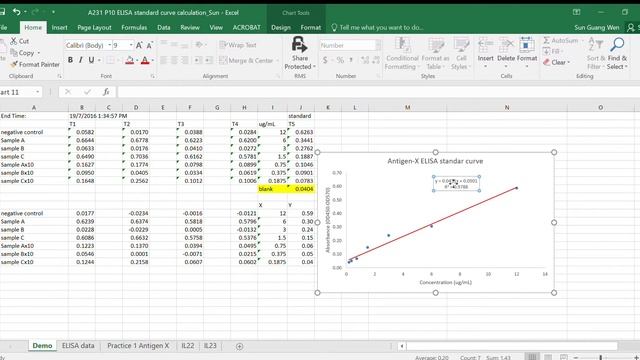
Task: Switch to Home ribbon tab
Action: 33,27
